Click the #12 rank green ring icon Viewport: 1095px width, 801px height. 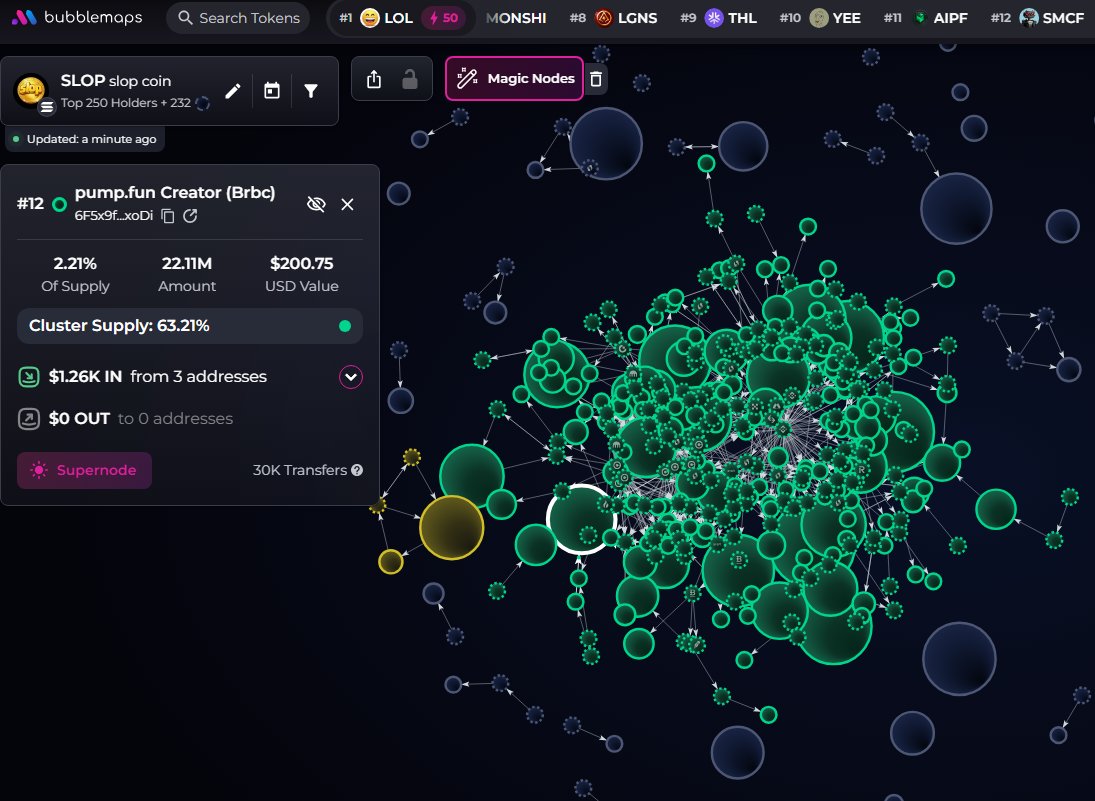pos(60,204)
